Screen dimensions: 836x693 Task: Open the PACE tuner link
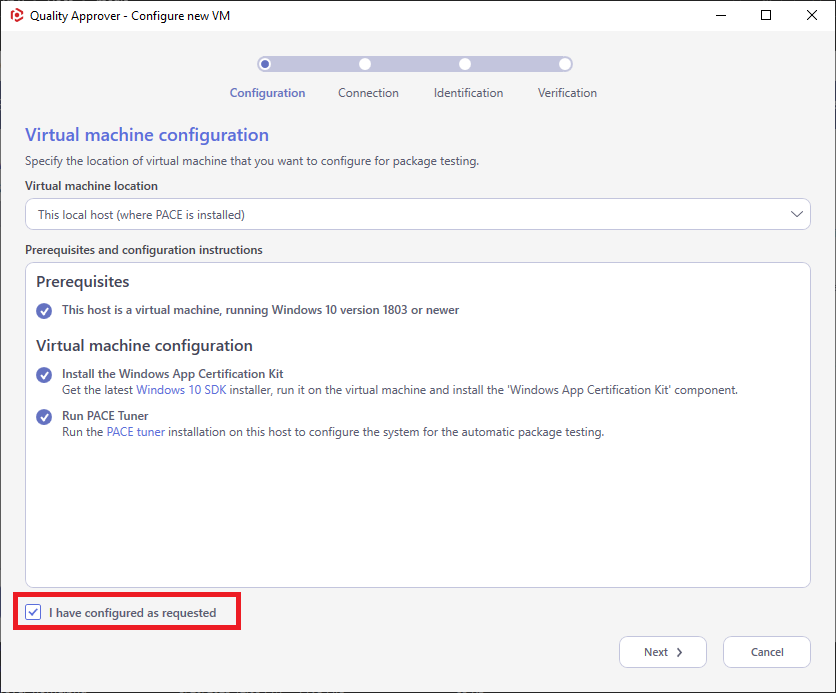coord(135,432)
